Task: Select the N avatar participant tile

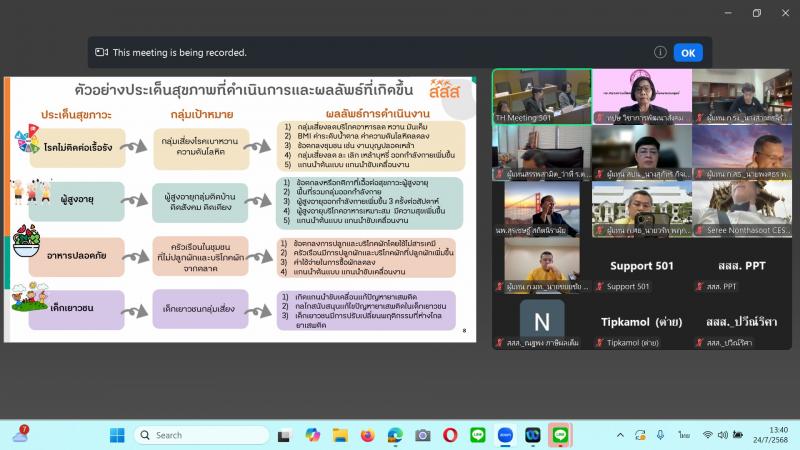Action: click(x=542, y=321)
